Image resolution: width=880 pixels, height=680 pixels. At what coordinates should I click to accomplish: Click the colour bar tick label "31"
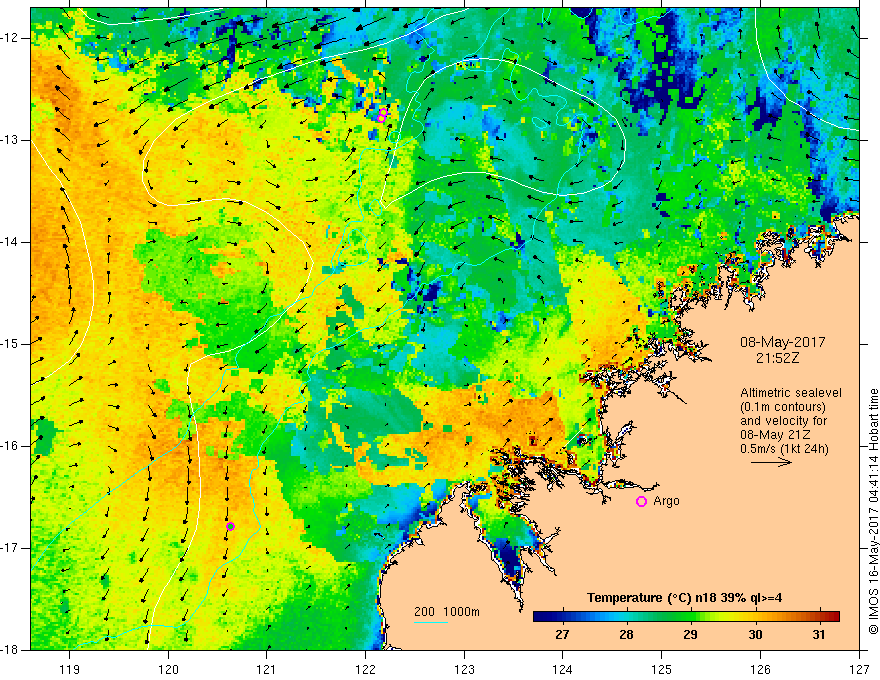coord(819,635)
